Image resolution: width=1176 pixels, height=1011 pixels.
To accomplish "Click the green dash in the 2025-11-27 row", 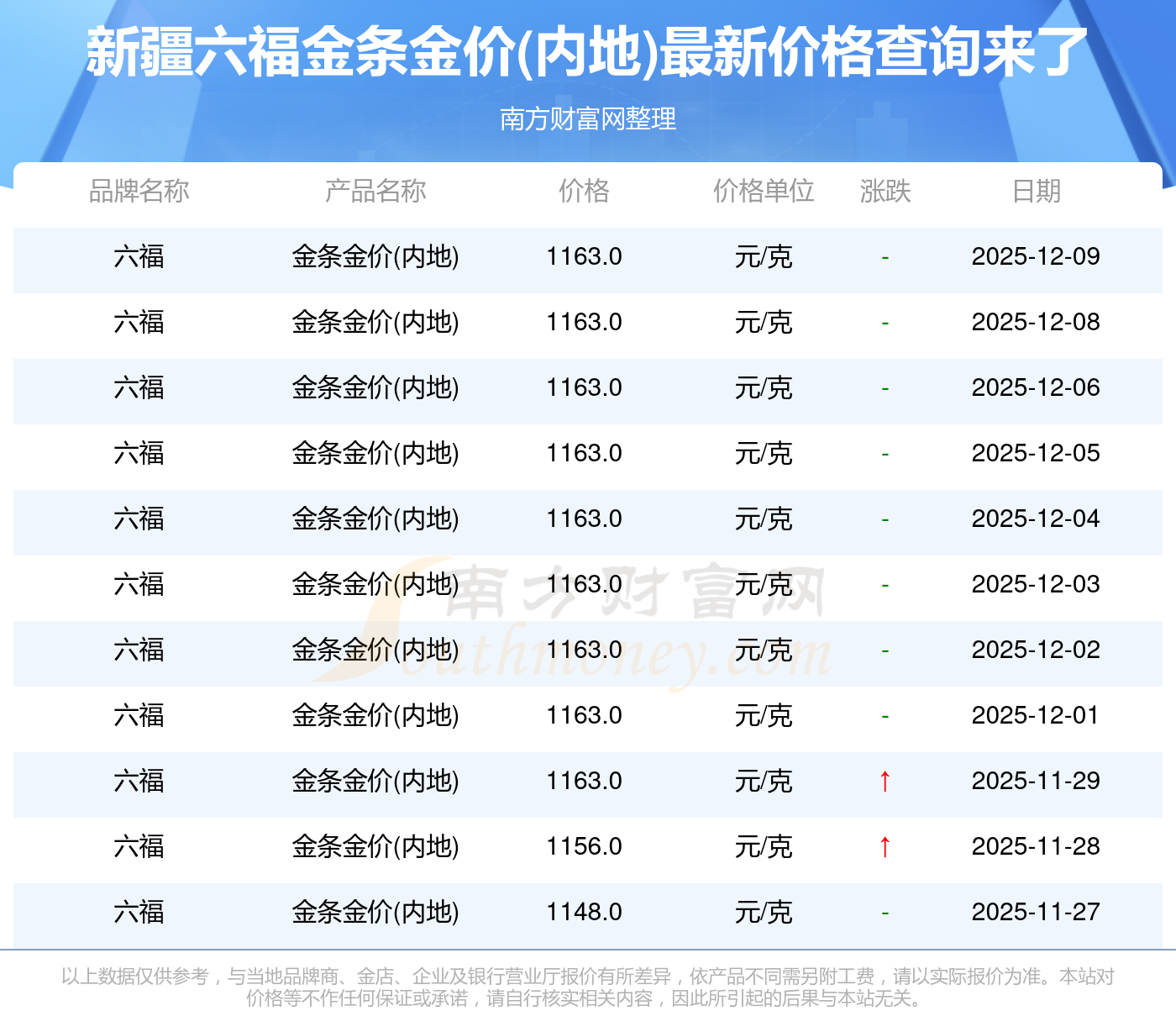I will coord(885,914).
